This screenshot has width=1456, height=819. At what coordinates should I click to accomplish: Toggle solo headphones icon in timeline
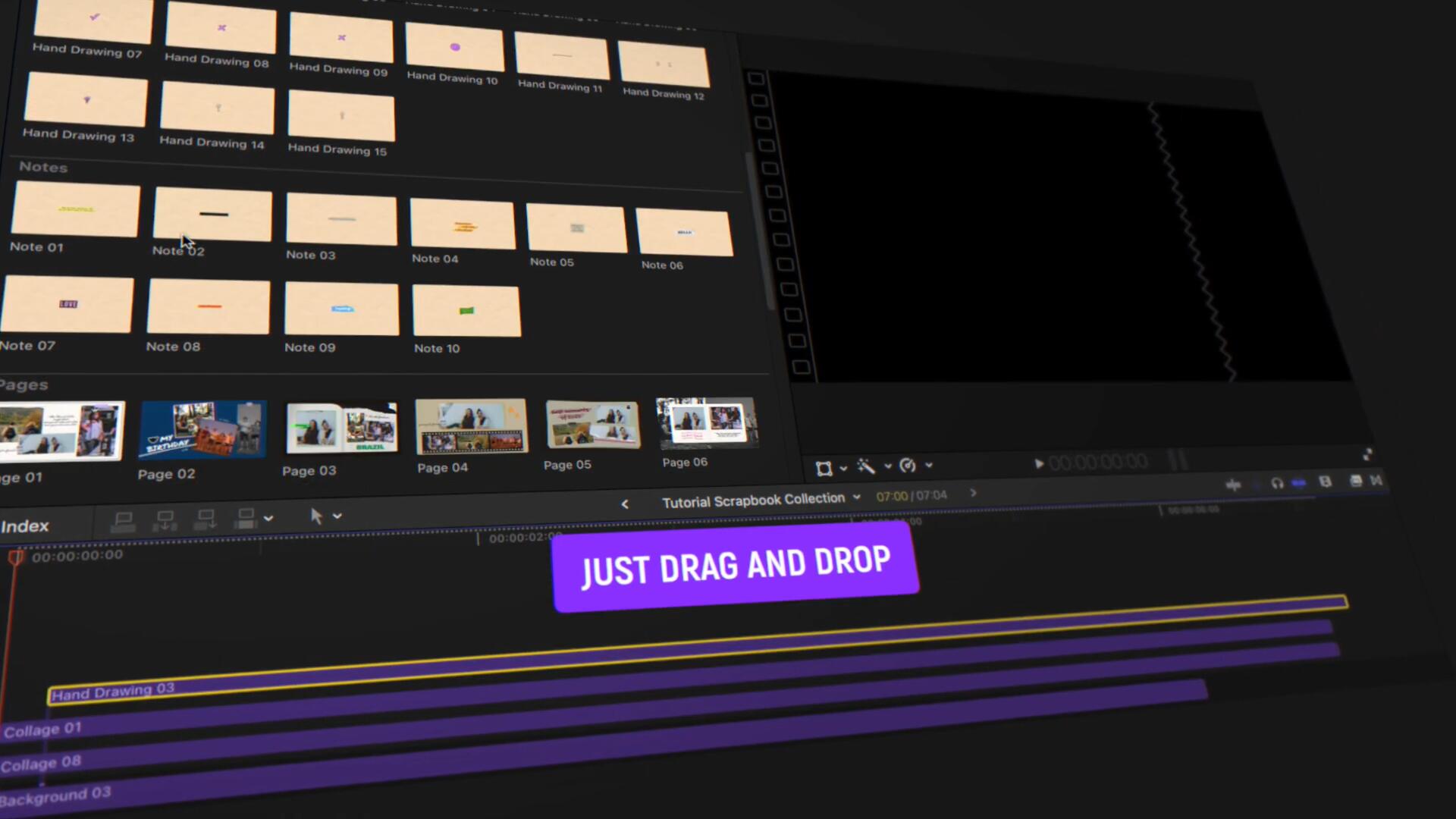pyautogui.click(x=1277, y=483)
